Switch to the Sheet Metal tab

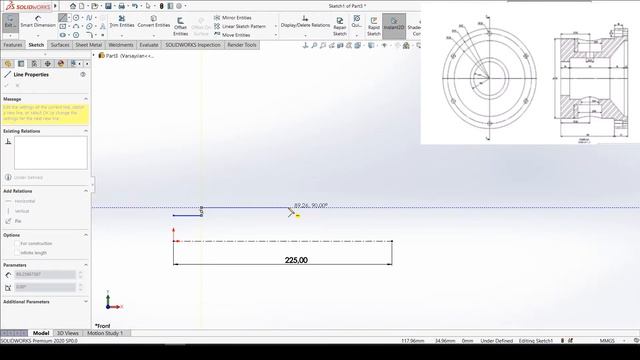tap(89, 45)
